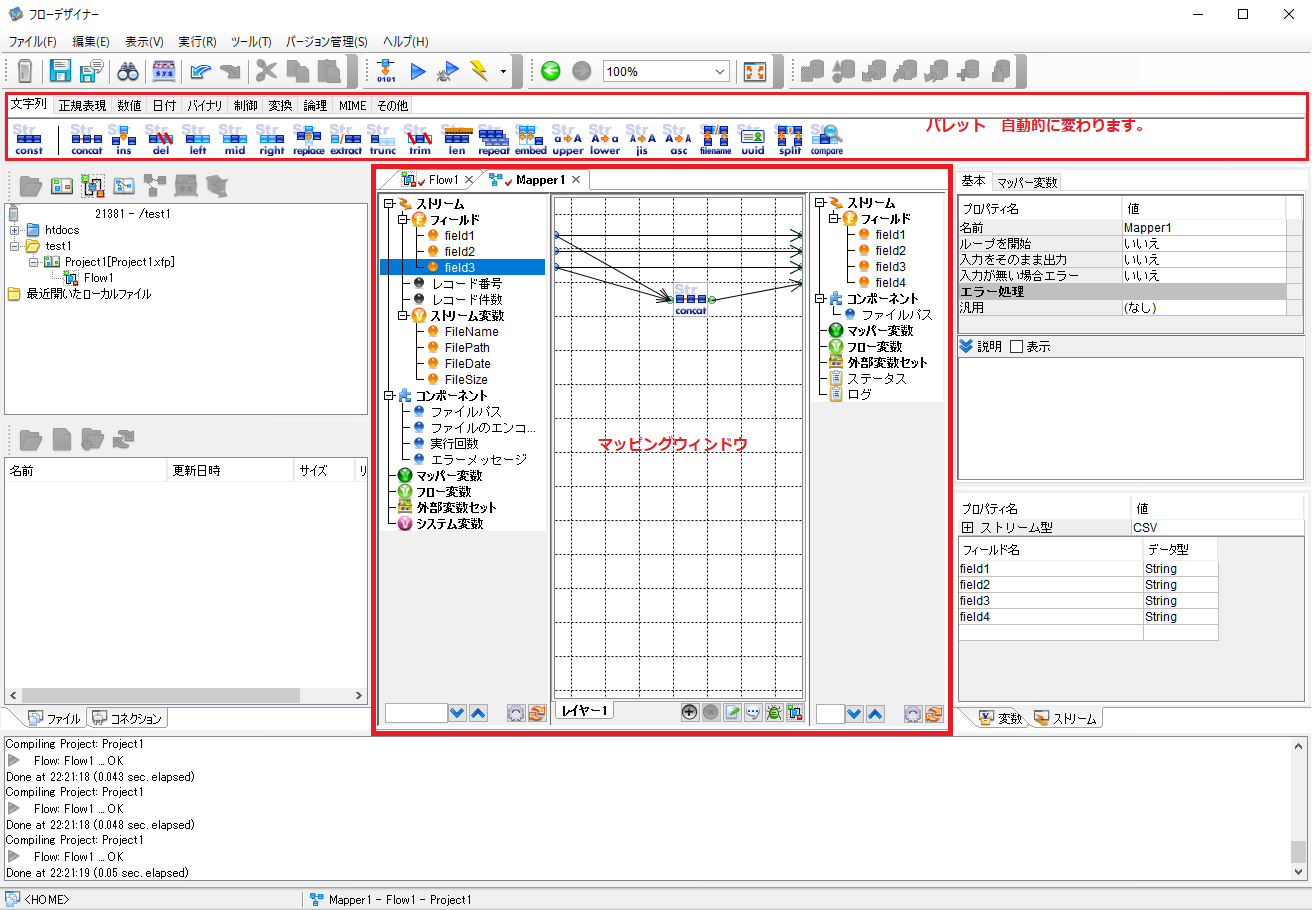Screen dimensions: 1312x910
Task: Expand the htdocs folder node
Action: pyautogui.click(x=15, y=230)
